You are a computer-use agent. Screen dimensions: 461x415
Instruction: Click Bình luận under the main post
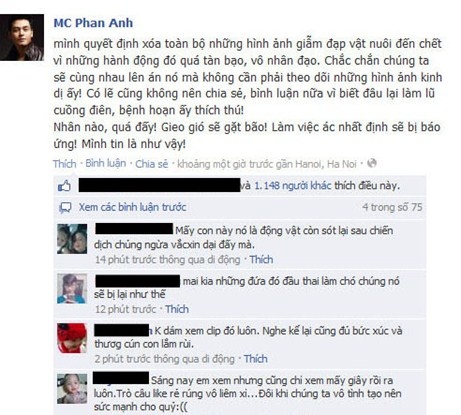(x=106, y=163)
